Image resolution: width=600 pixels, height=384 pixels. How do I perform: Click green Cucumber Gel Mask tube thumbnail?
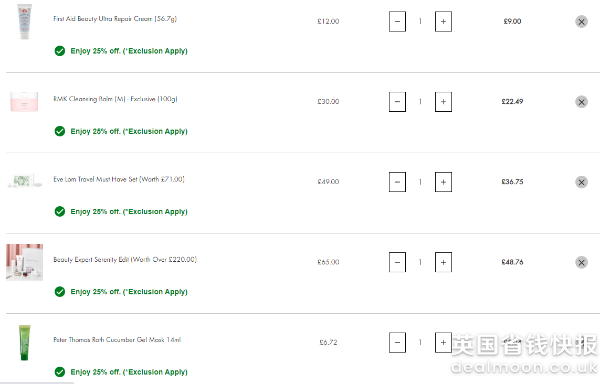click(24, 343)
